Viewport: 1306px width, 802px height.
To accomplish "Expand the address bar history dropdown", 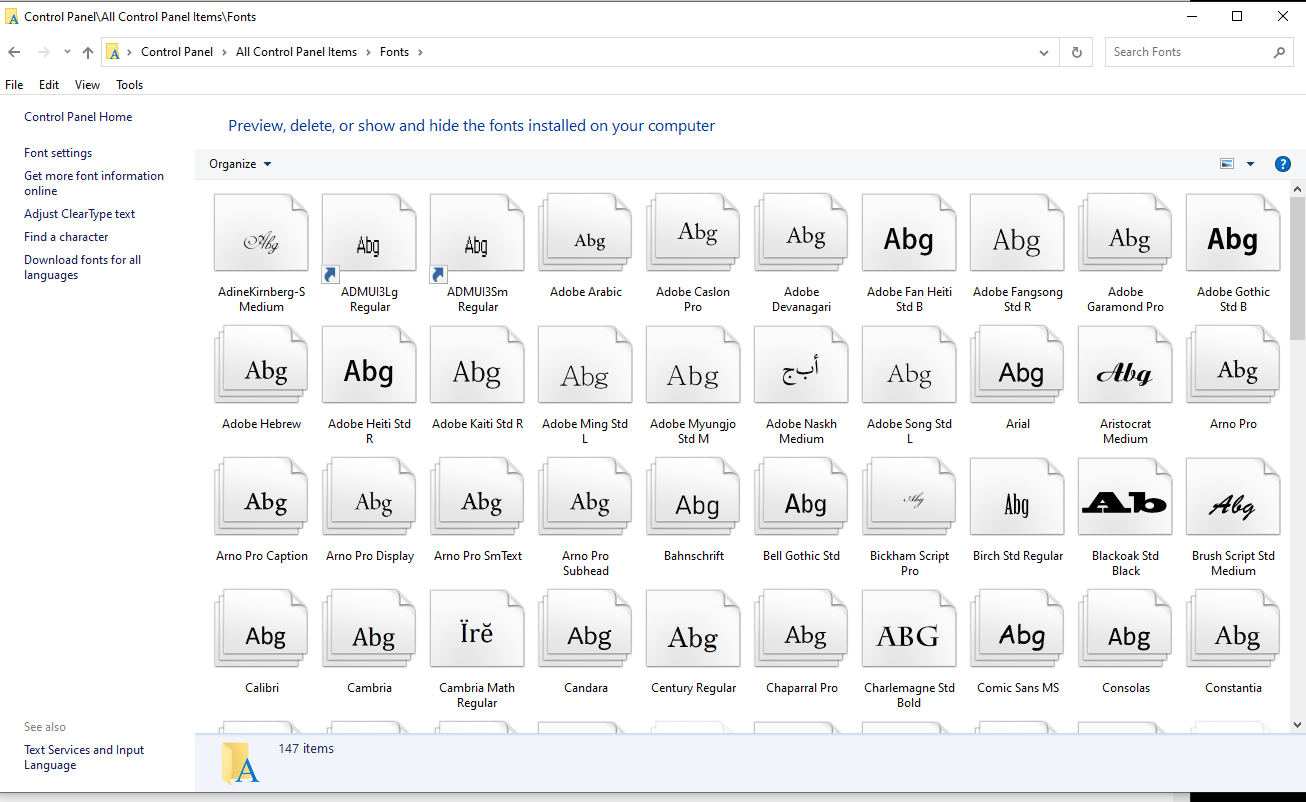I will click(1043, 52).
